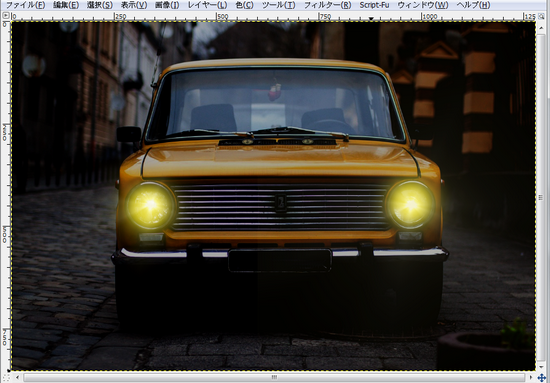Open the 色(C) menu

(x=244, y=5)
